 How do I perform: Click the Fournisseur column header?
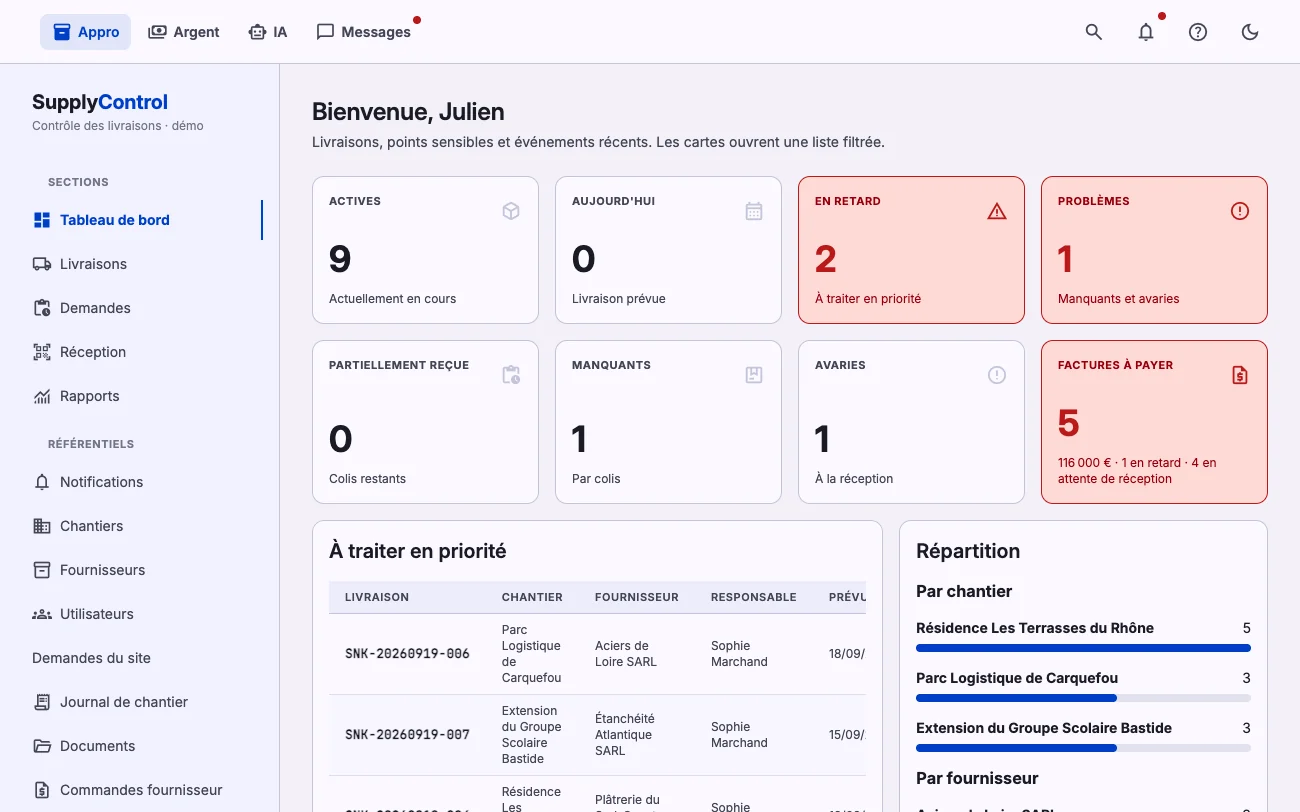pos(637,597)
